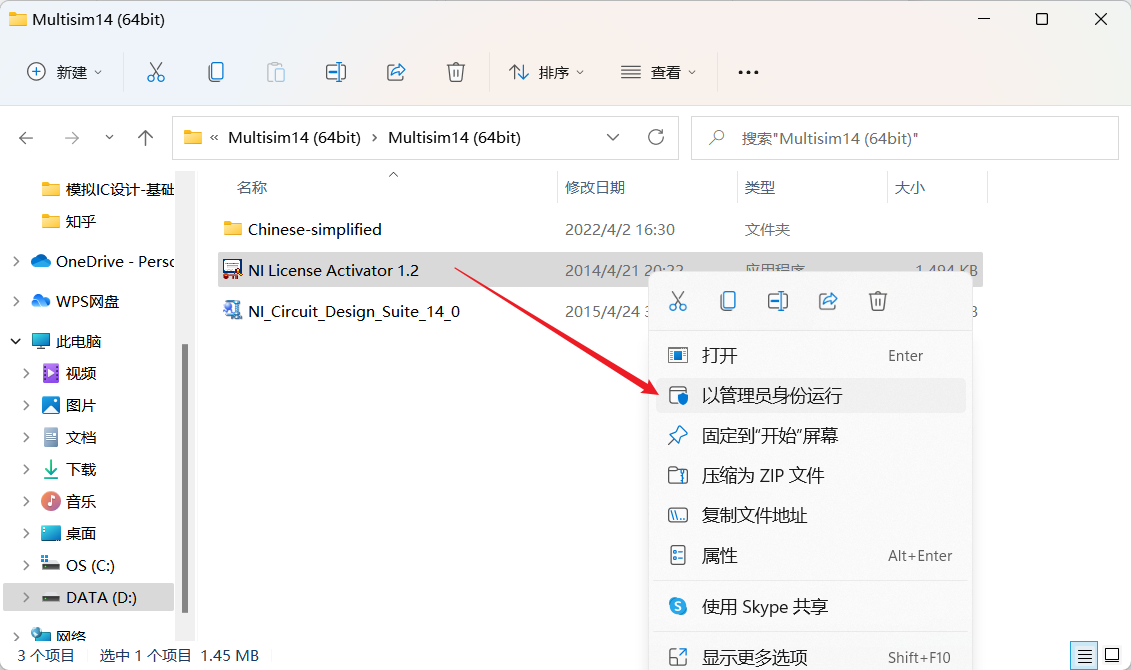Open the 排序 sorting dropdown
The width and height of the screenshot is (1131, 670).
[546, 71]
